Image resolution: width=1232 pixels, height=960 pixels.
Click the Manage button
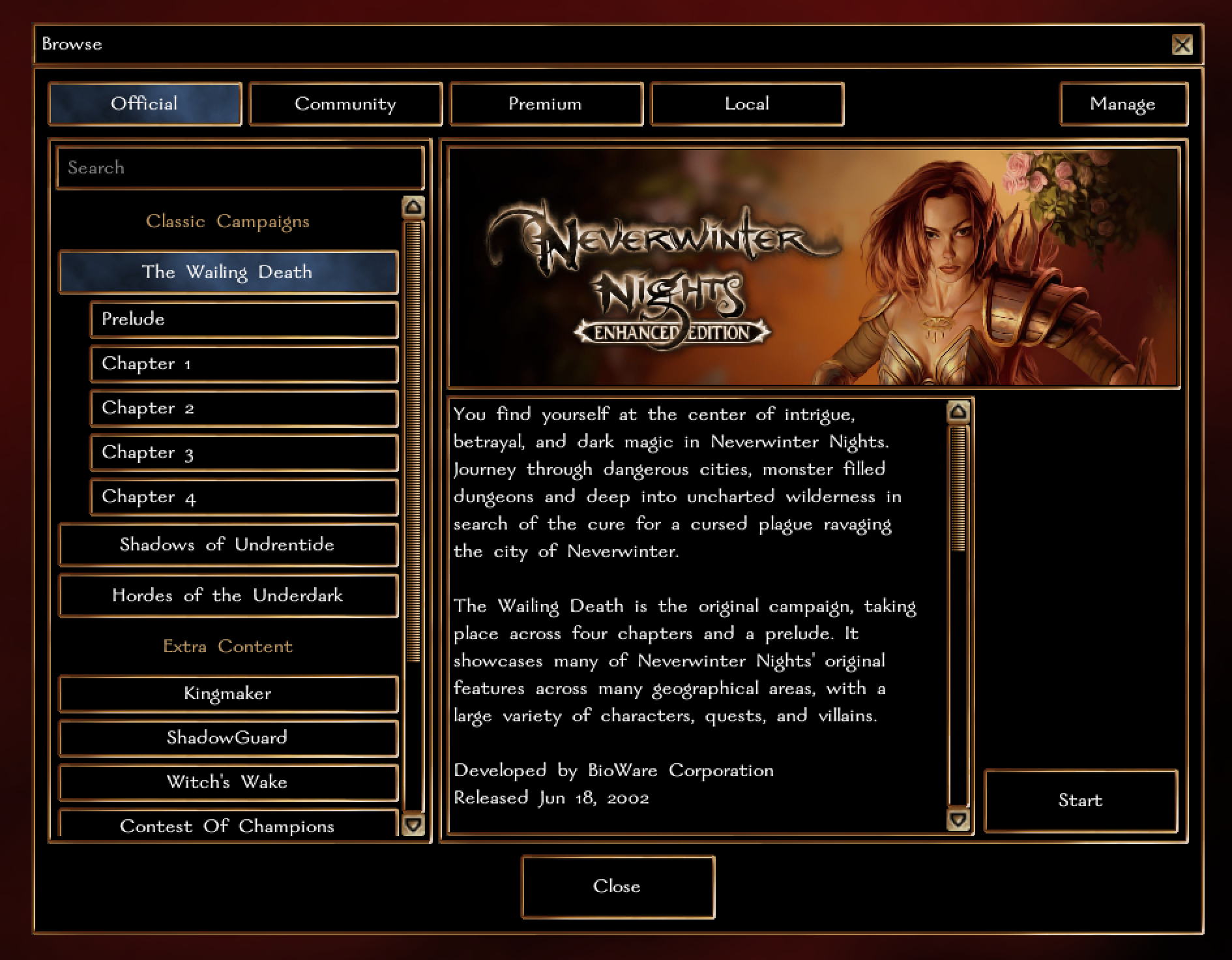click(1122, 104)
